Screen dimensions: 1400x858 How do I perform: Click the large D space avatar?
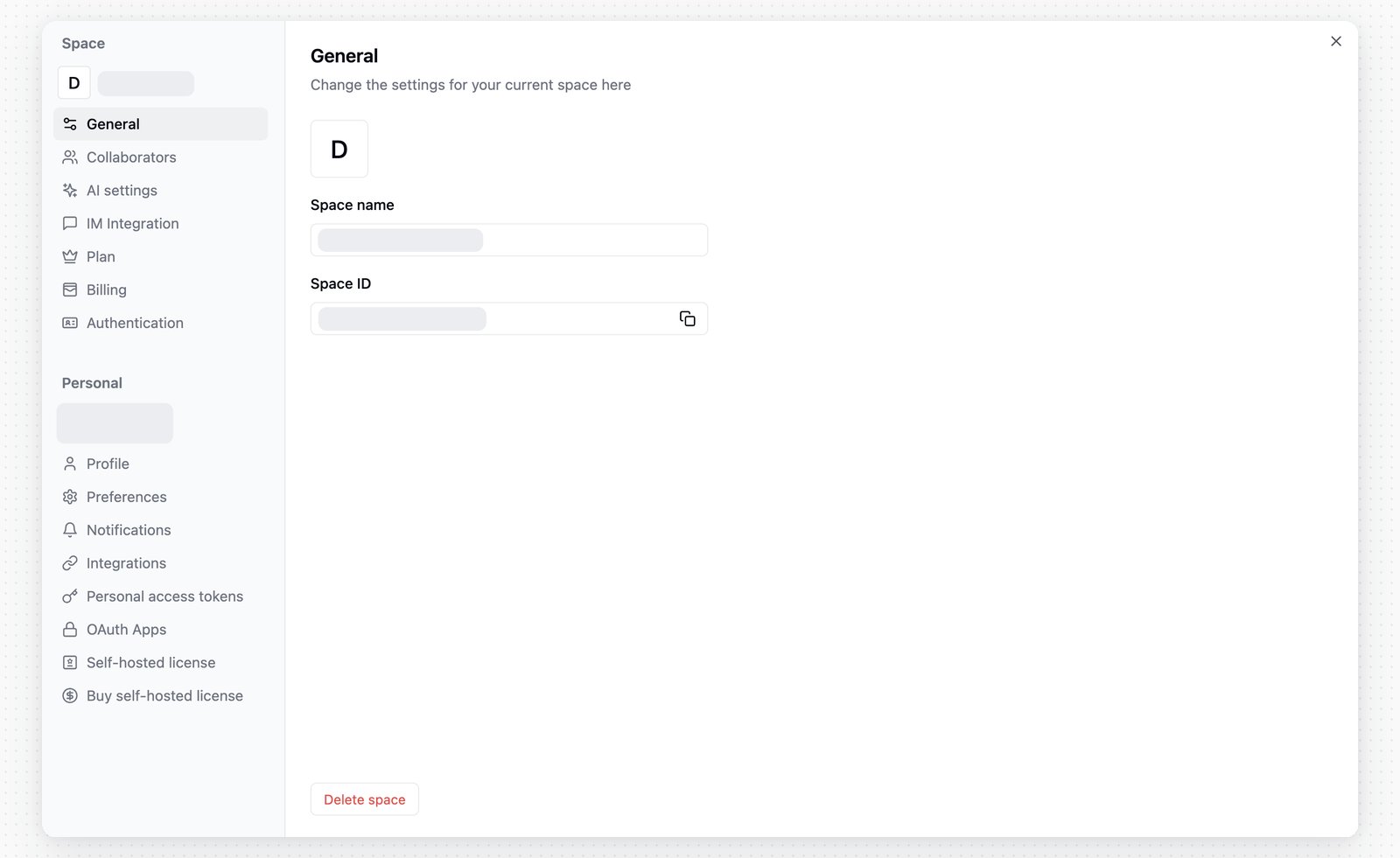coord(339,149)
